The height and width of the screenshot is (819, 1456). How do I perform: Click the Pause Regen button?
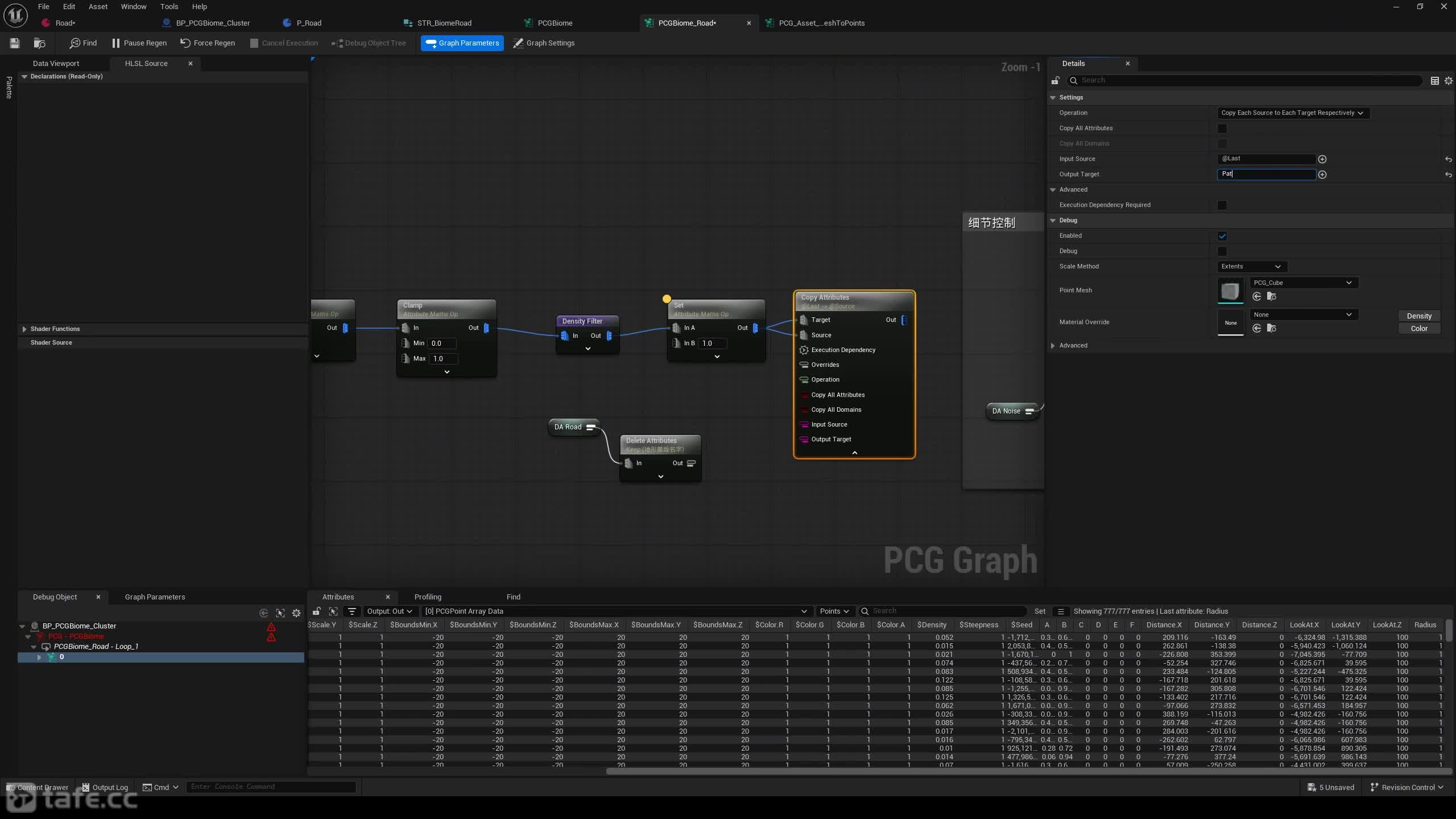tap(139, 43)
